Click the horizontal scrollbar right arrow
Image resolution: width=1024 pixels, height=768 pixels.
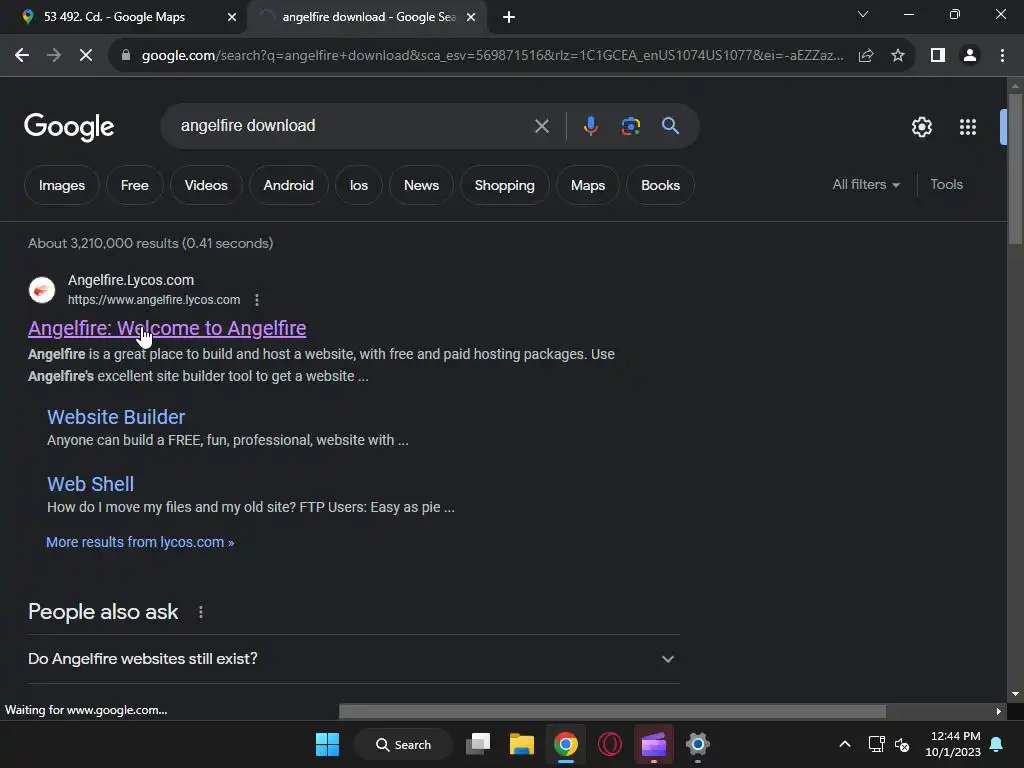[999, 712]
